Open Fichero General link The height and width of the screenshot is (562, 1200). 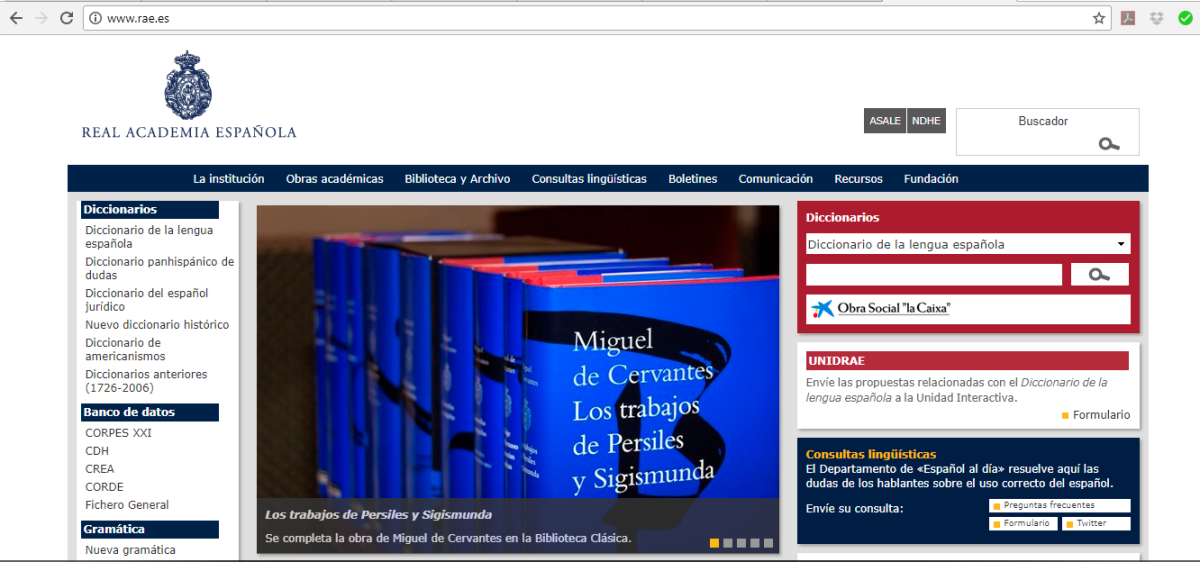[127, 505]
